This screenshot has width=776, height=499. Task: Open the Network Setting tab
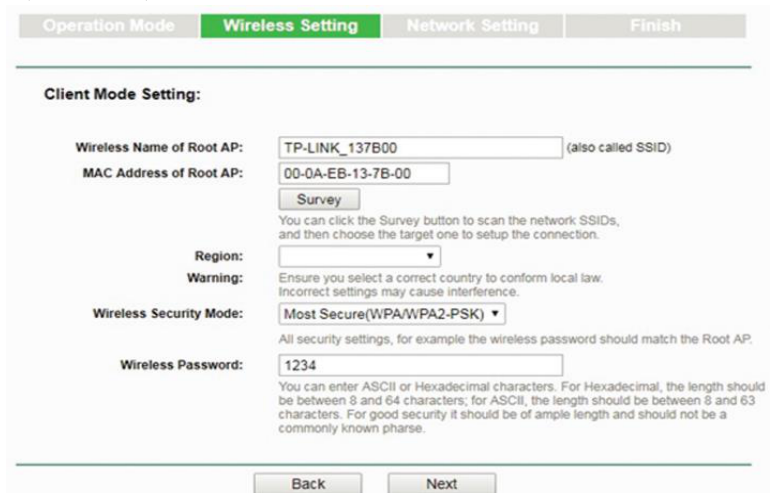[x=473, y=26]
